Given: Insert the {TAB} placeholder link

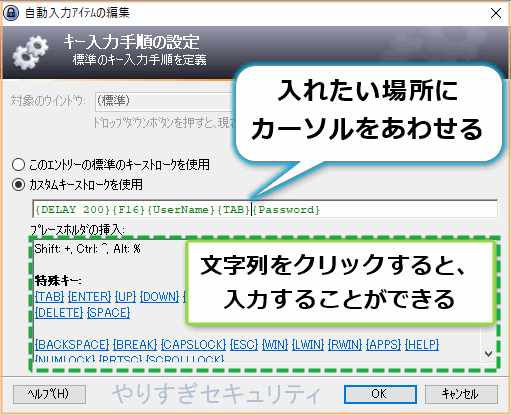Looking at the screenshot, I should pos(49,296).
